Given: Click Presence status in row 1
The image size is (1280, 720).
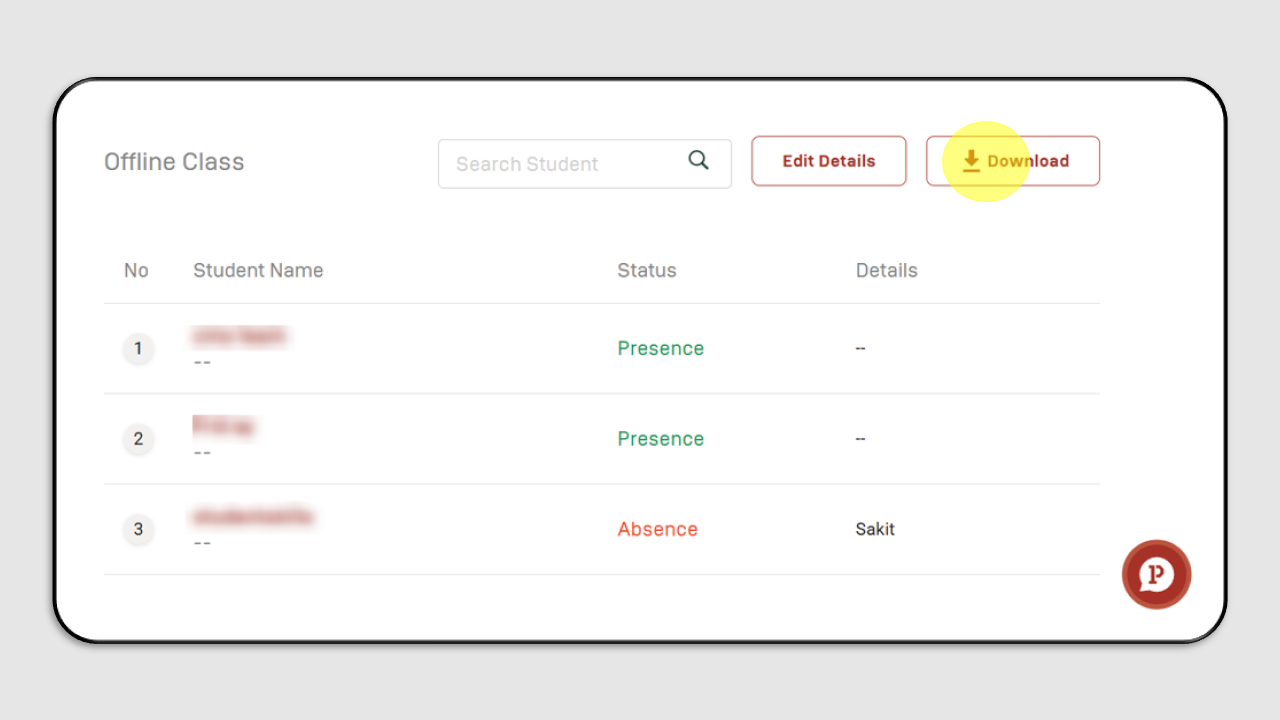Looking at the screenshot, I should [661, 349].
